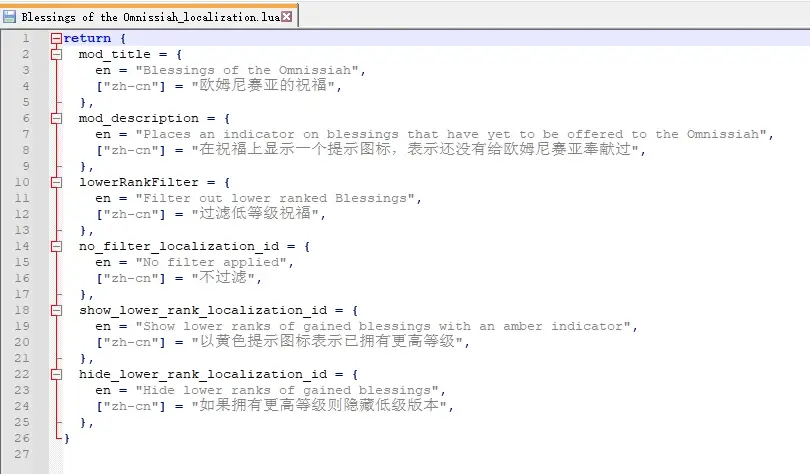
Task: Click the closing brace on line 26
Action: tap(67, 438)
